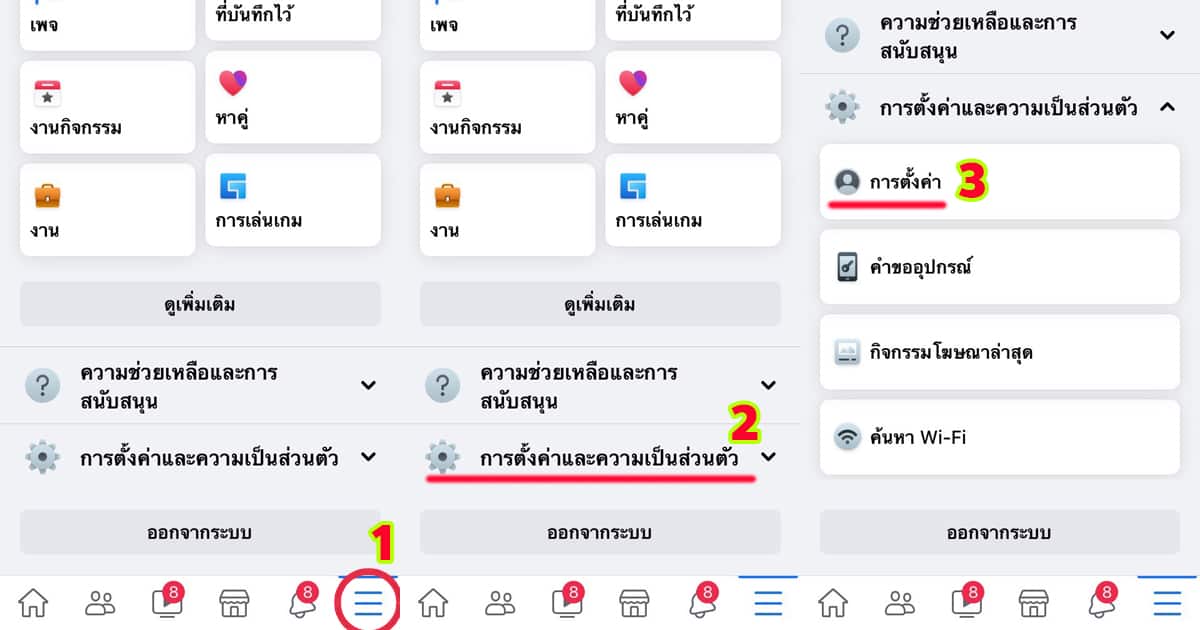Select ค้นหา Wi-Fi option
The width and height of the screenshot is (1200, 630).
point(1000,437)
